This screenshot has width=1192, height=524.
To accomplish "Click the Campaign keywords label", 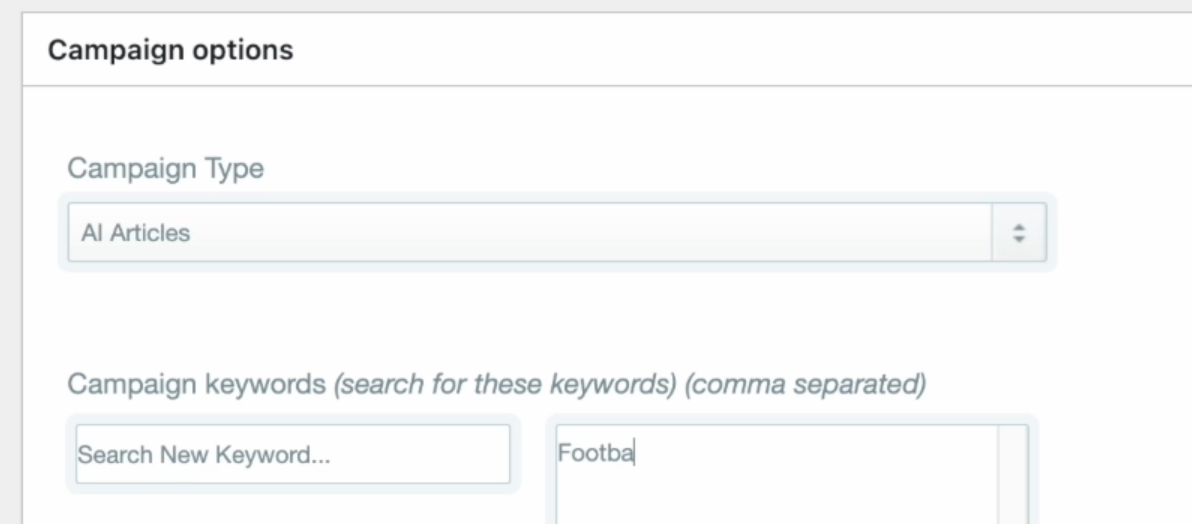I will (196, 384).
